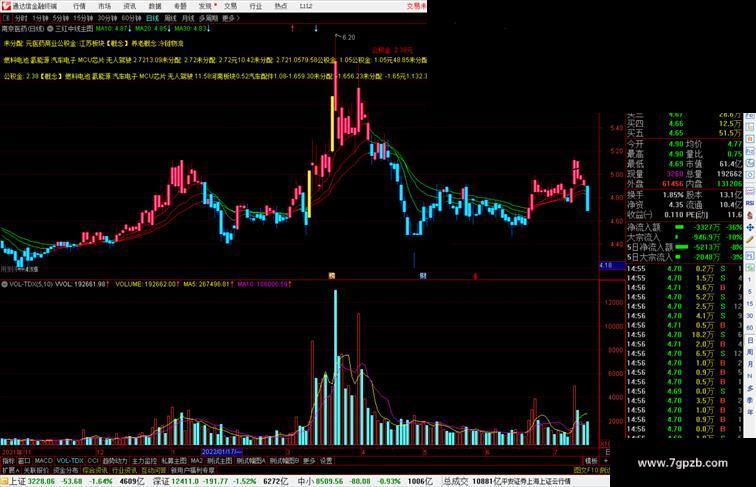This screenshot has width=756, height=487.
Task: Switch to 60分钟 period
Action: [131, 18]
